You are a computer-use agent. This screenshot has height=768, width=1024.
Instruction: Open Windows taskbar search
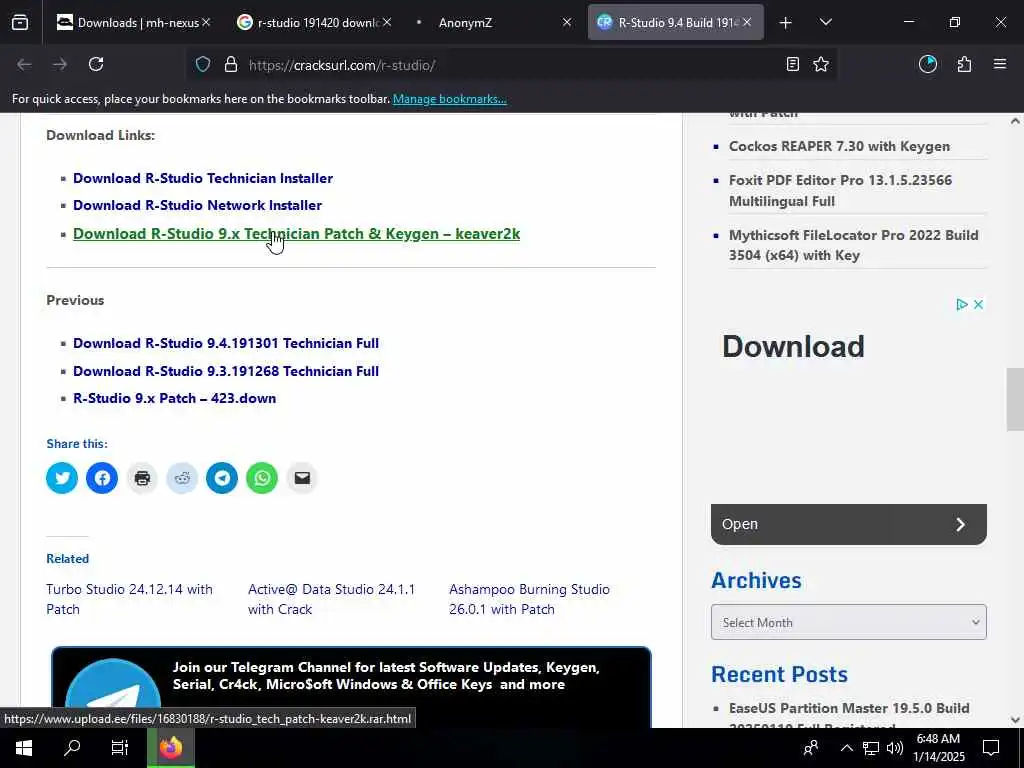72,748
